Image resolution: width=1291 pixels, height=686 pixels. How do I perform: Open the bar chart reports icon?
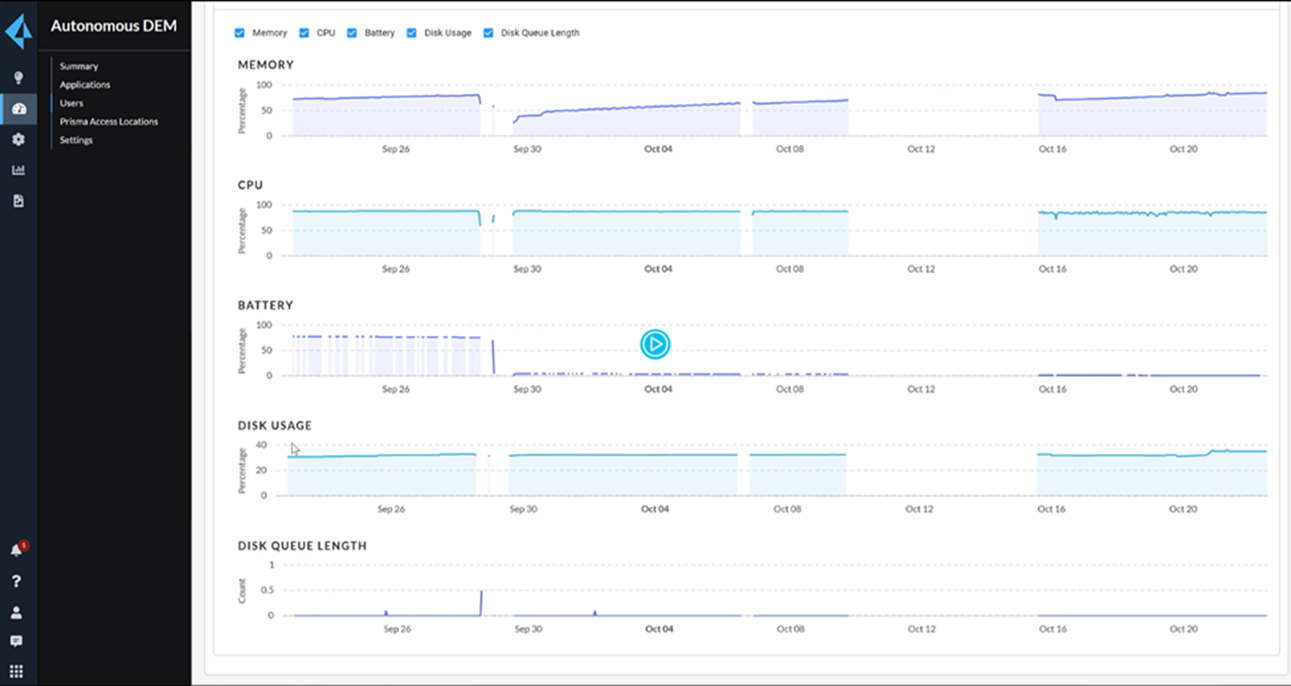(x=18, y=170)
